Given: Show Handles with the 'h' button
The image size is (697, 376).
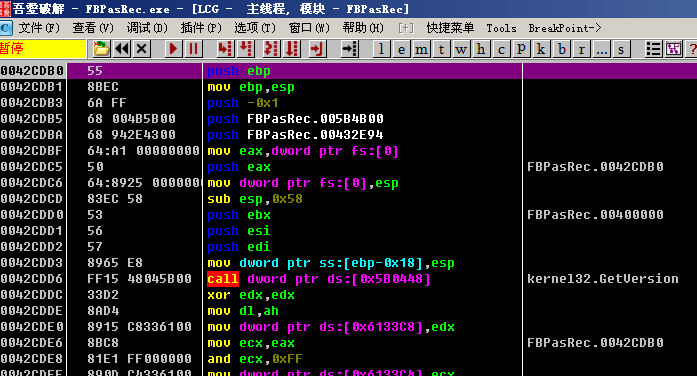Looking at the screenshot, I should 481,48.
